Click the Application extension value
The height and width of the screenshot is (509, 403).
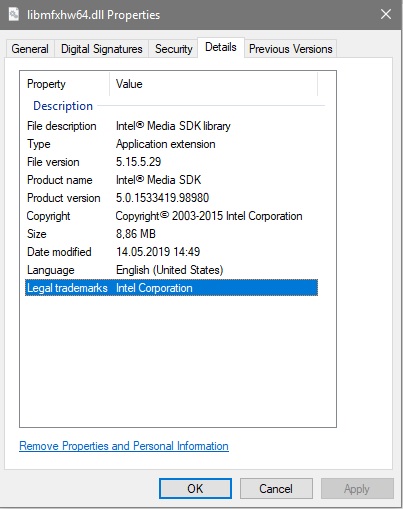tap(165, 144)
